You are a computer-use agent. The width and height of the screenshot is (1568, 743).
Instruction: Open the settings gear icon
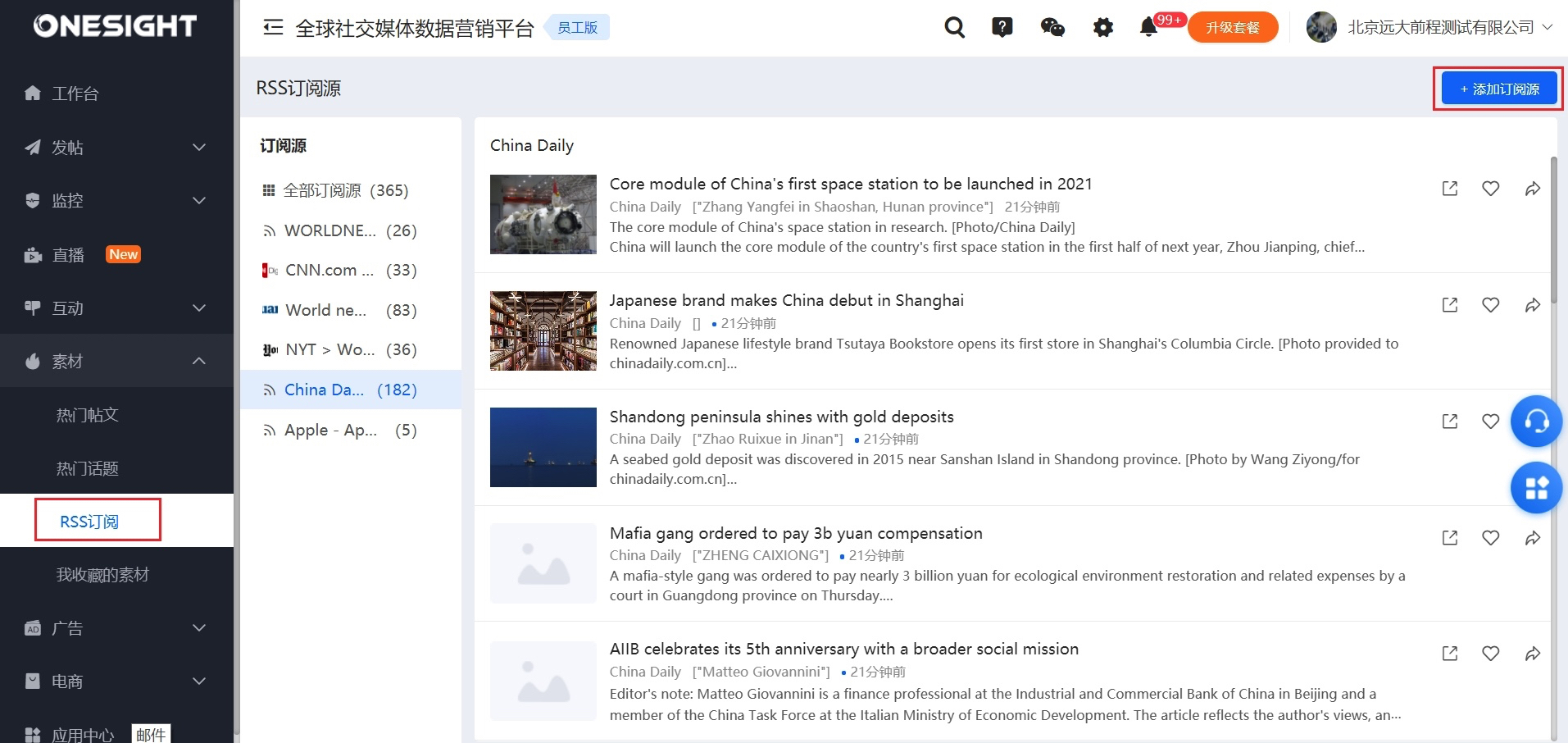pos(1102,27)
